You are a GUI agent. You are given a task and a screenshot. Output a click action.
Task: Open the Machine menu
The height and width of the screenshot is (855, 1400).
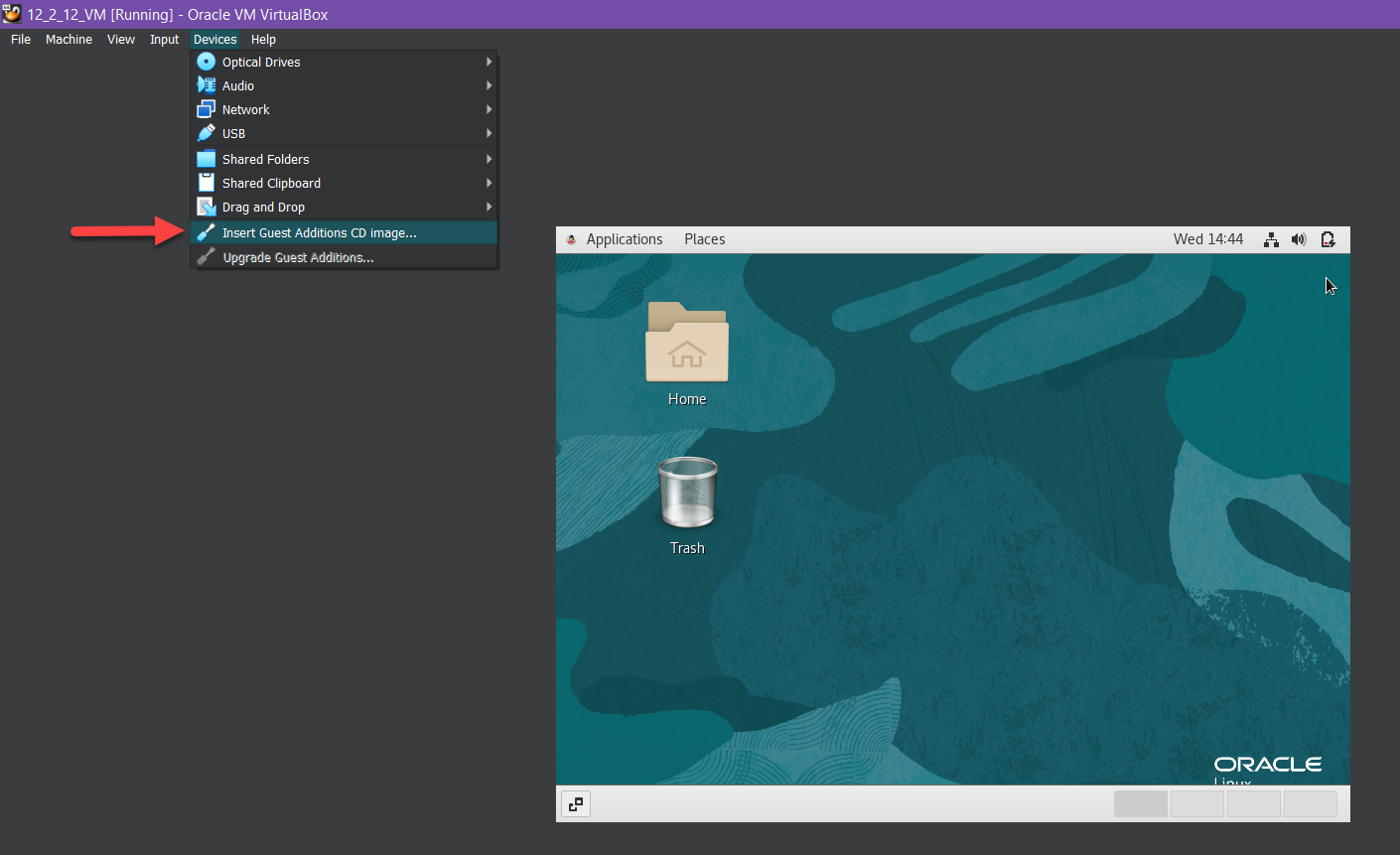coord(69,40)
